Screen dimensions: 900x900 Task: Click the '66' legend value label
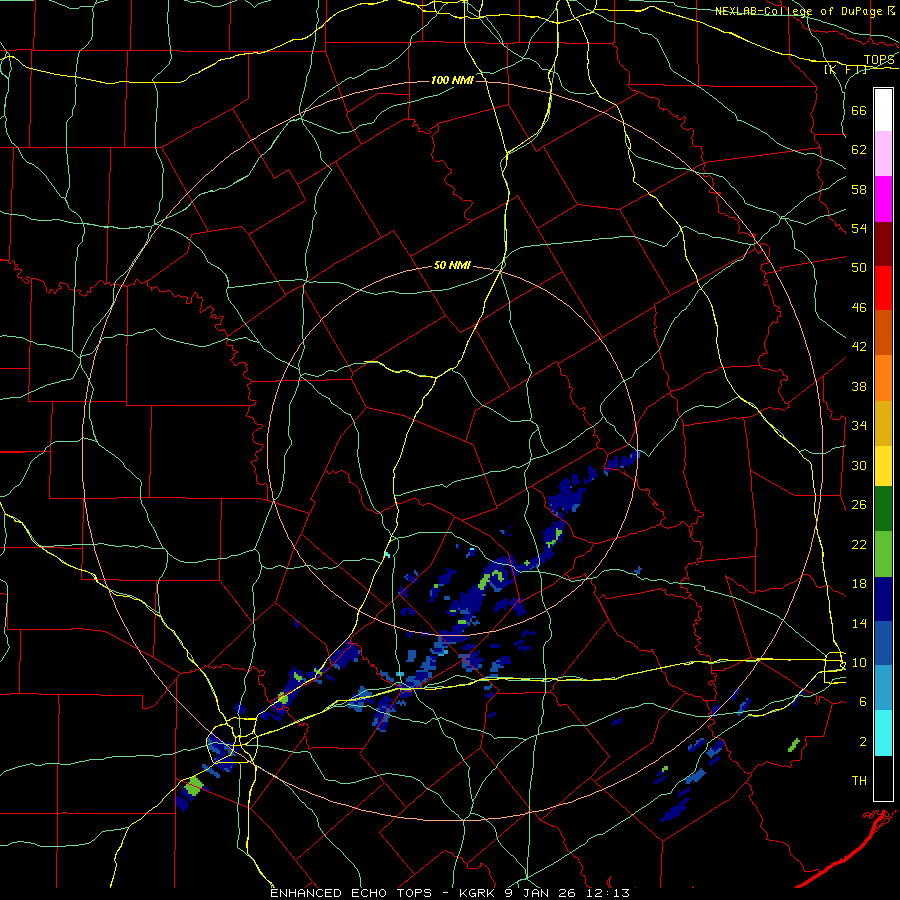tap(859, 110)
